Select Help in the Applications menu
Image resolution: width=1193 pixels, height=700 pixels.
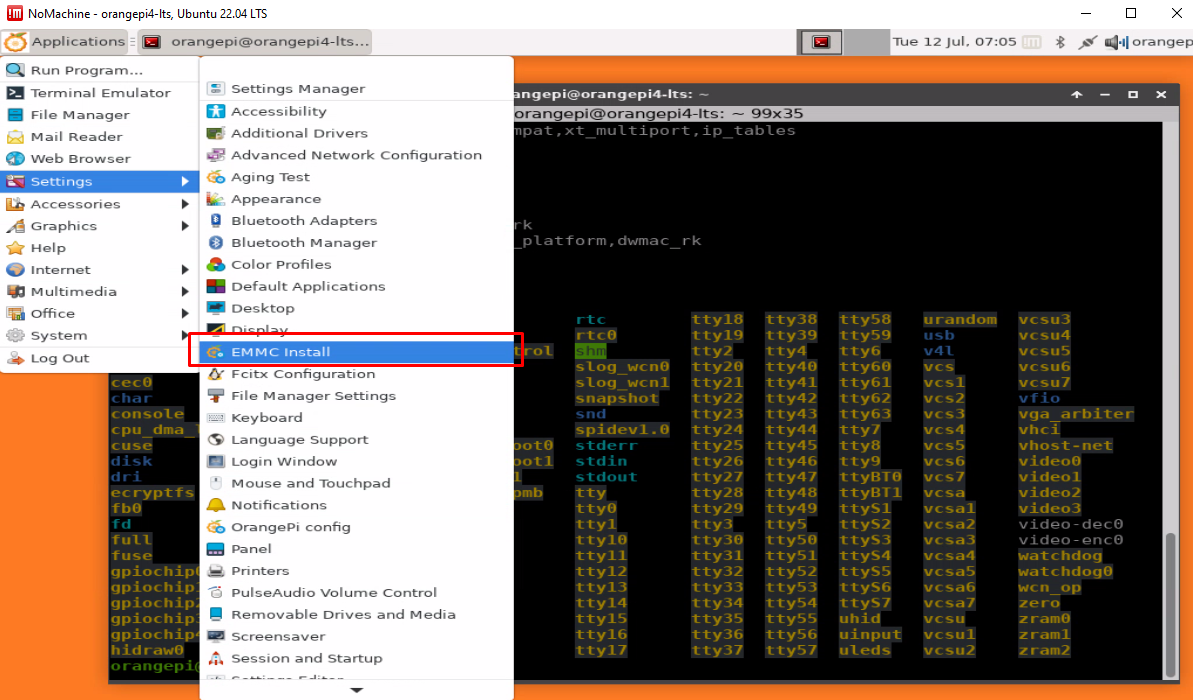tap(99, 248)
